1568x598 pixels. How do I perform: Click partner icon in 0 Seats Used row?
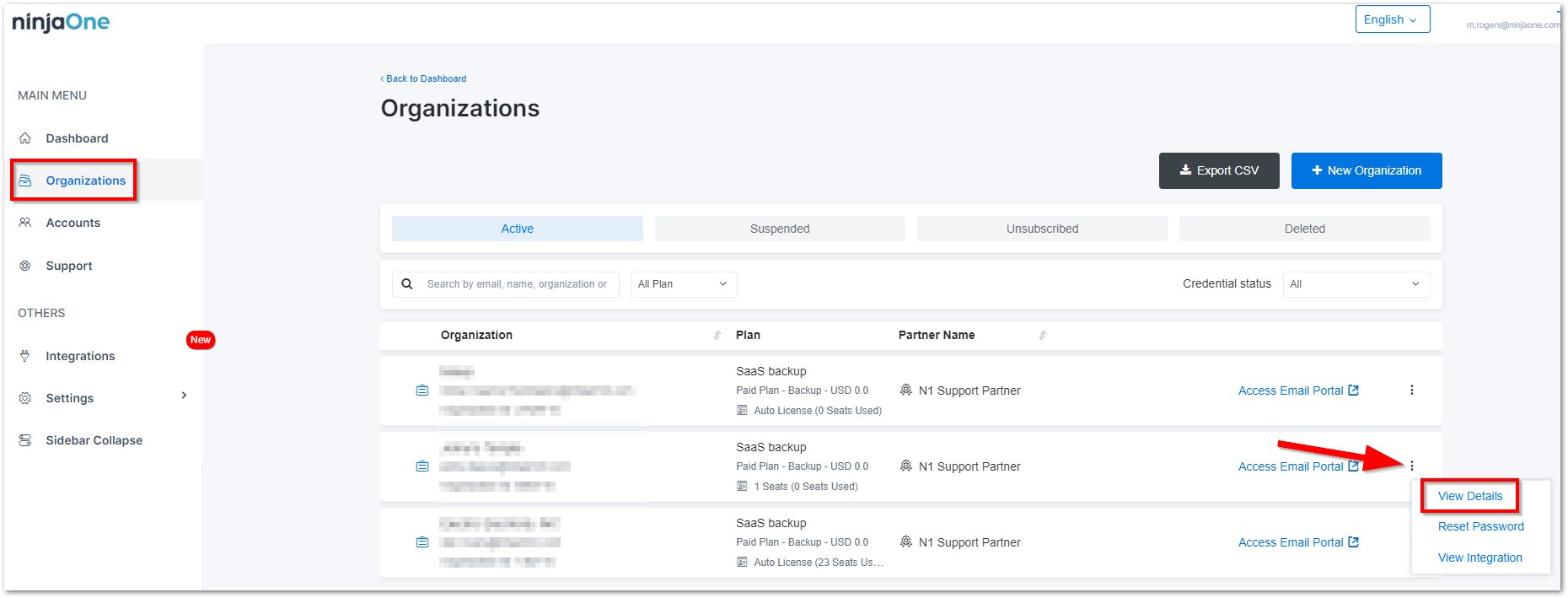[x=906, y=390]
